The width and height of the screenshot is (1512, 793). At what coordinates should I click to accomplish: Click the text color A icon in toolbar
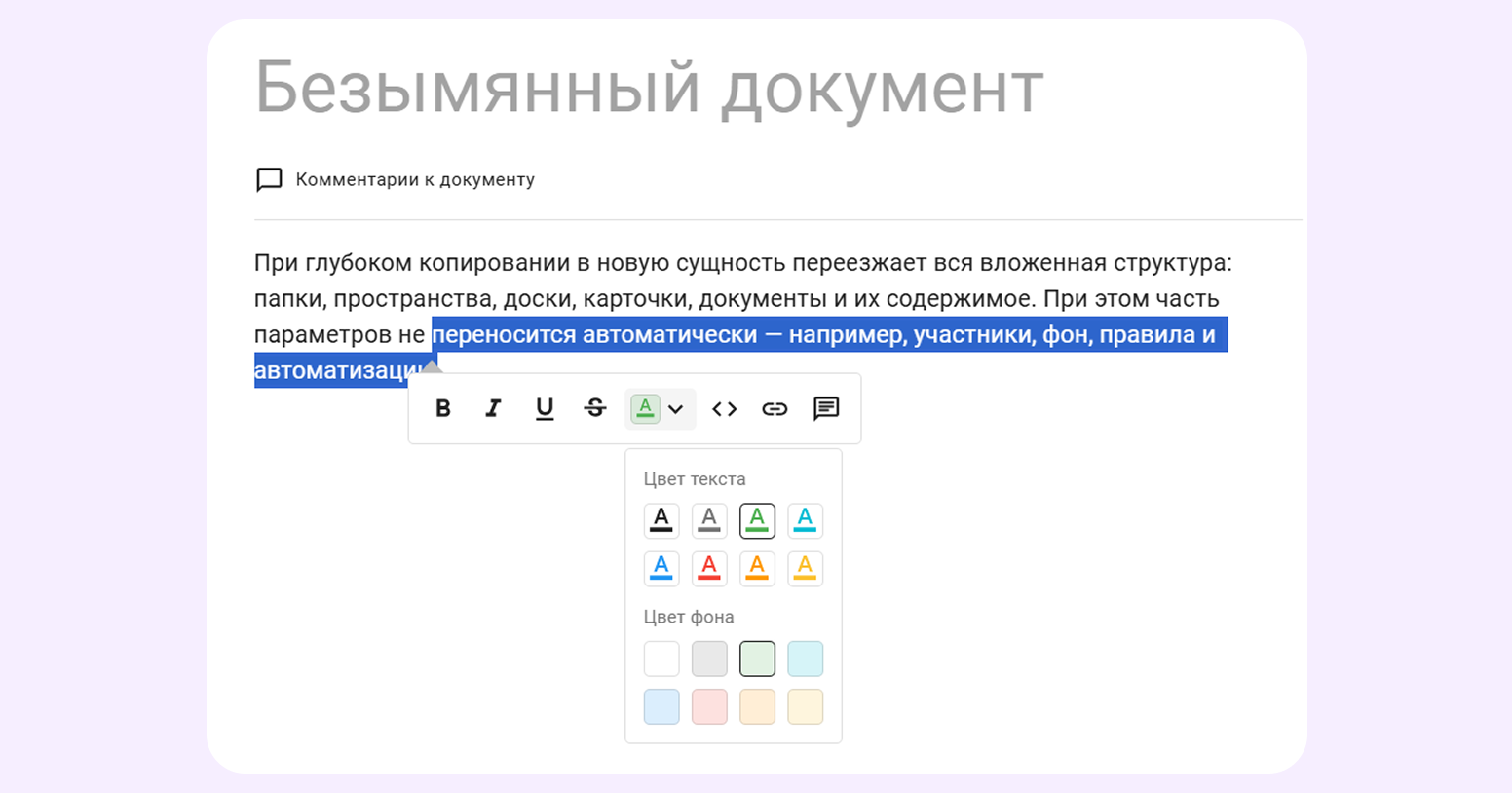click(x=645, y=409)
